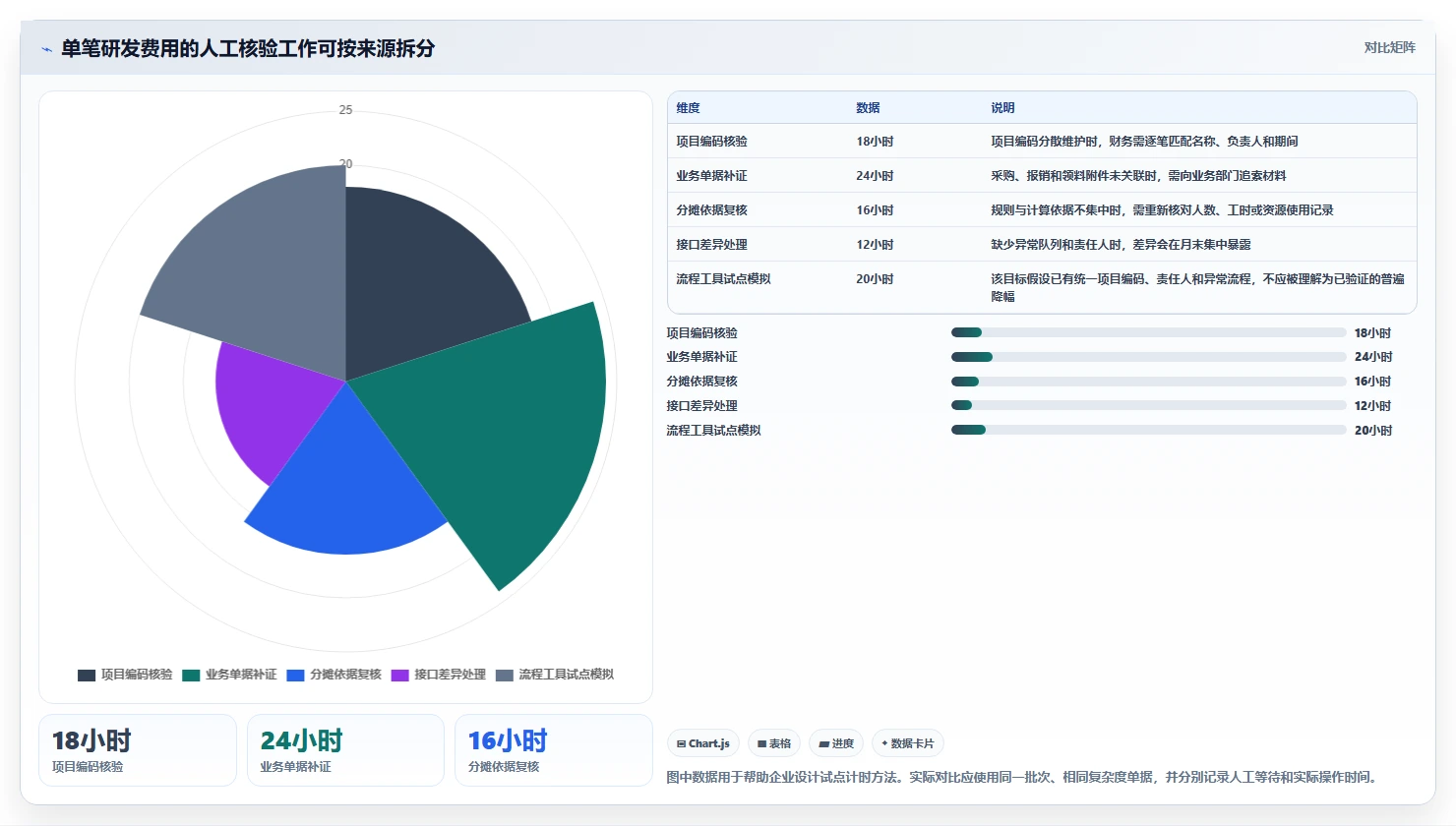Viewport: 1456px width, 826px height.
Task: Click the 12小时 value in the table
Action: (875, 245)
